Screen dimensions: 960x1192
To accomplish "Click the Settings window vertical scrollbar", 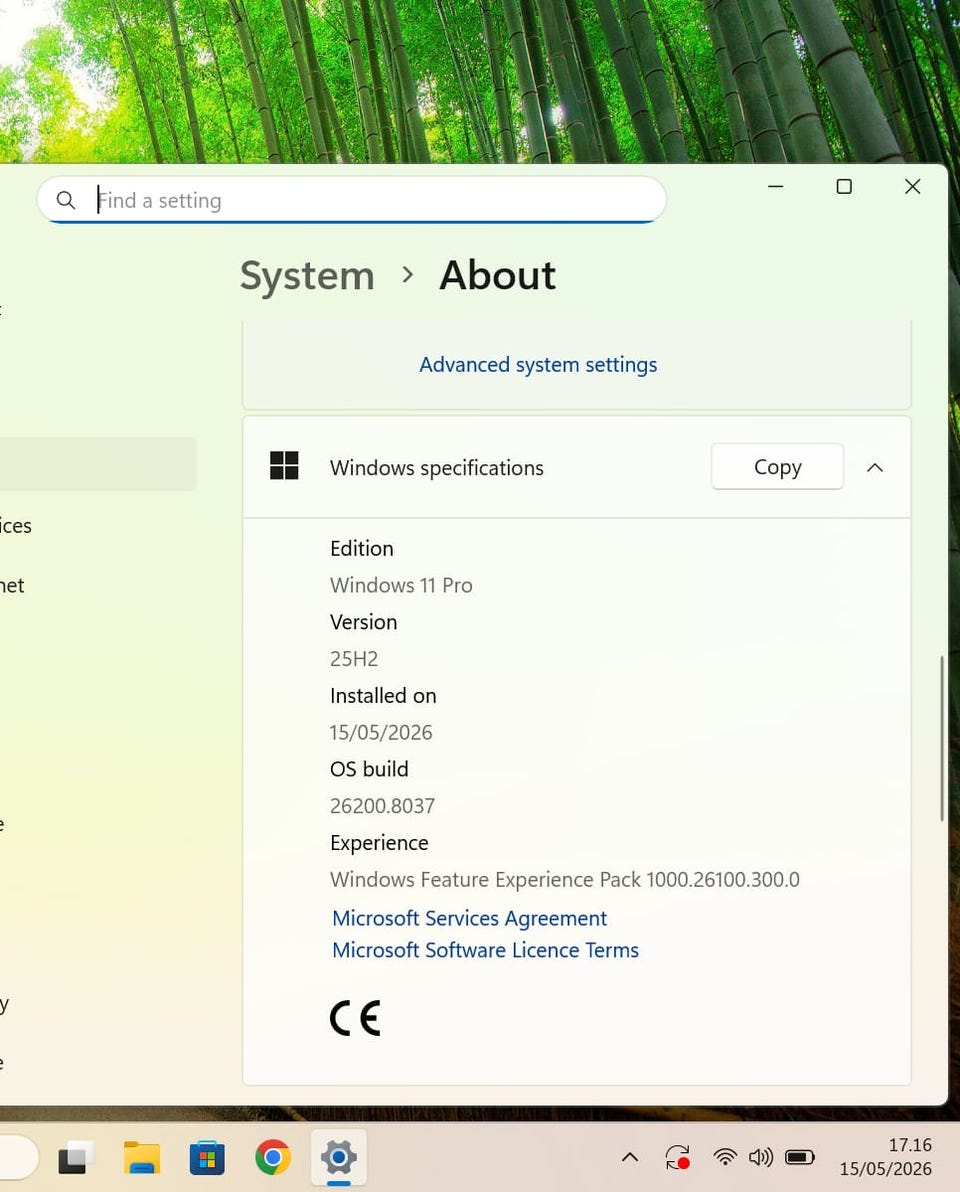I will (x=942, y=738).
